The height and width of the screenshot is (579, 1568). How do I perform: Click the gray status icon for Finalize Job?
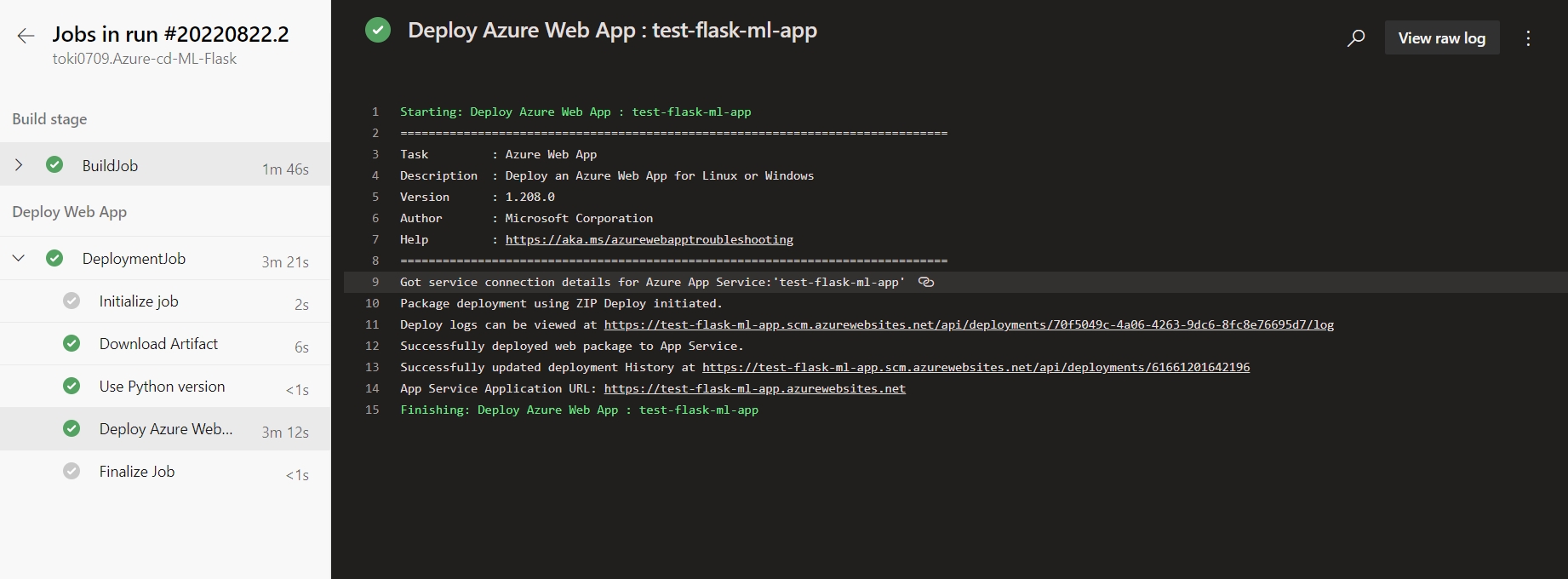click(x=72, y=471)
